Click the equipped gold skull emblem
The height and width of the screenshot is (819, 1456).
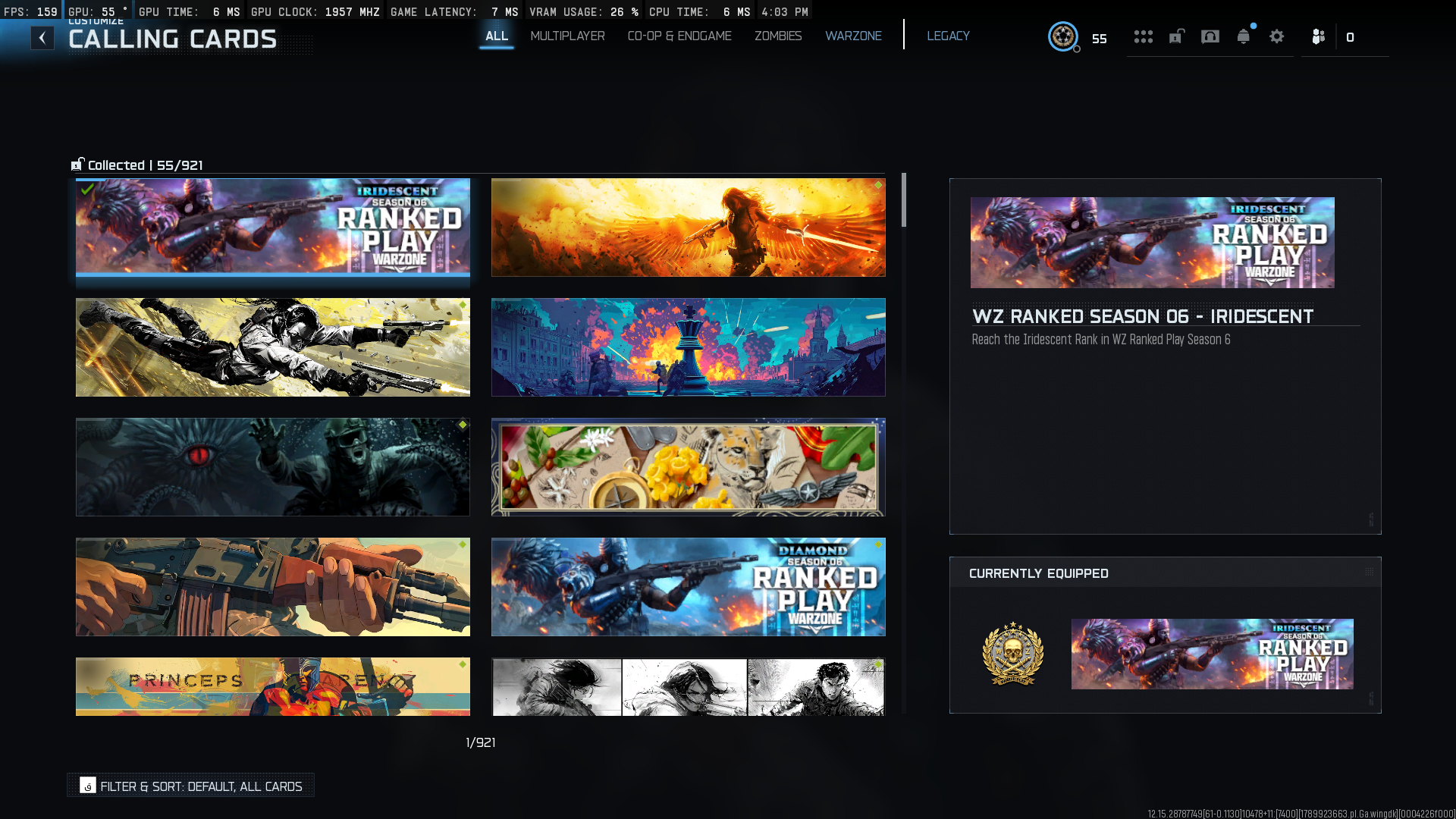(1013, 654)
